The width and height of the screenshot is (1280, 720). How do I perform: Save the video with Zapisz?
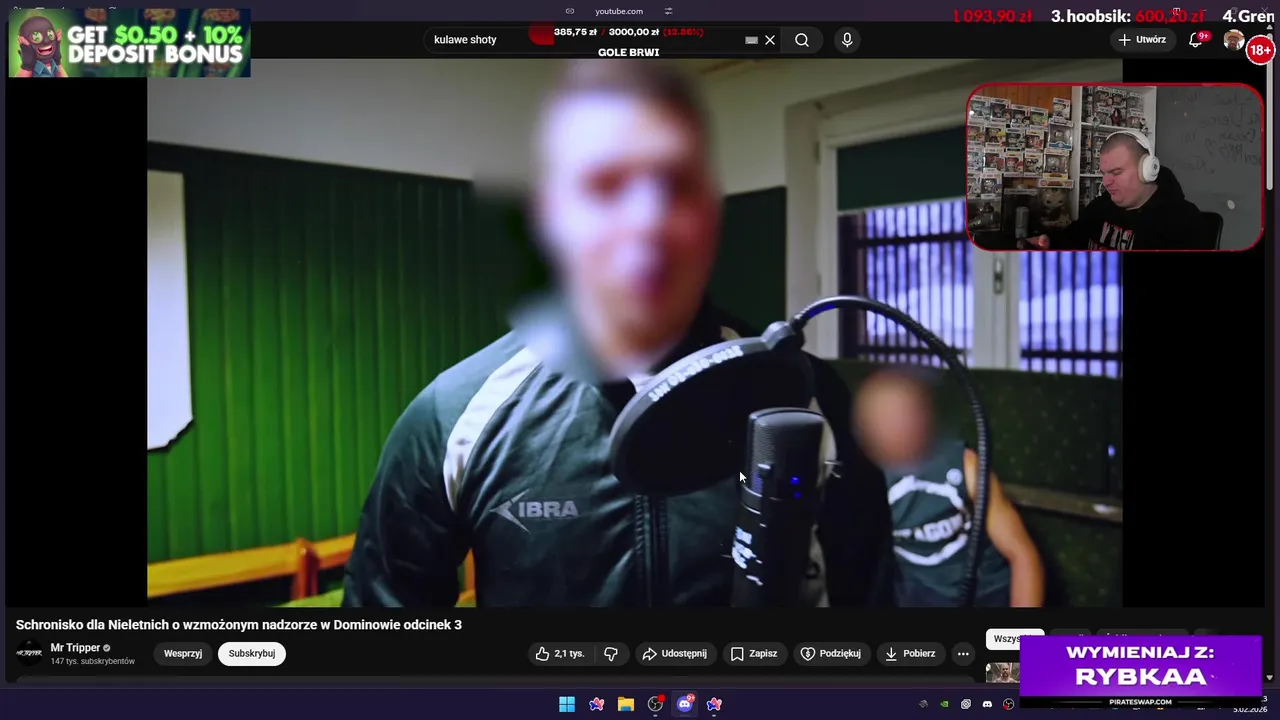coord(753,654)
